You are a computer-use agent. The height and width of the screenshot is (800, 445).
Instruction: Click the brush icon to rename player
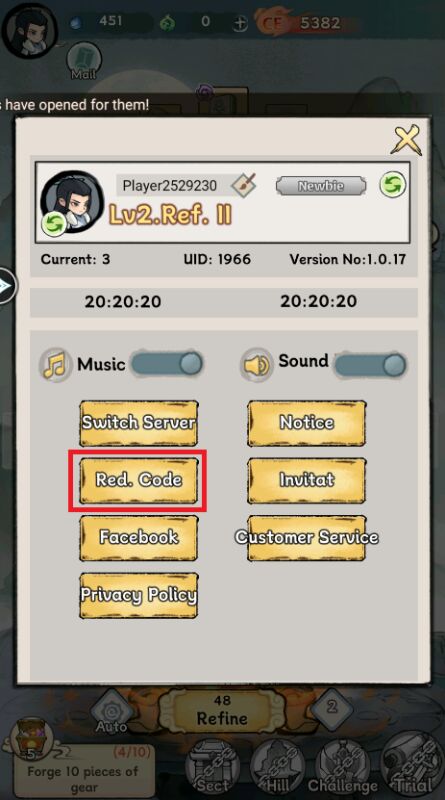click(243, 185)
